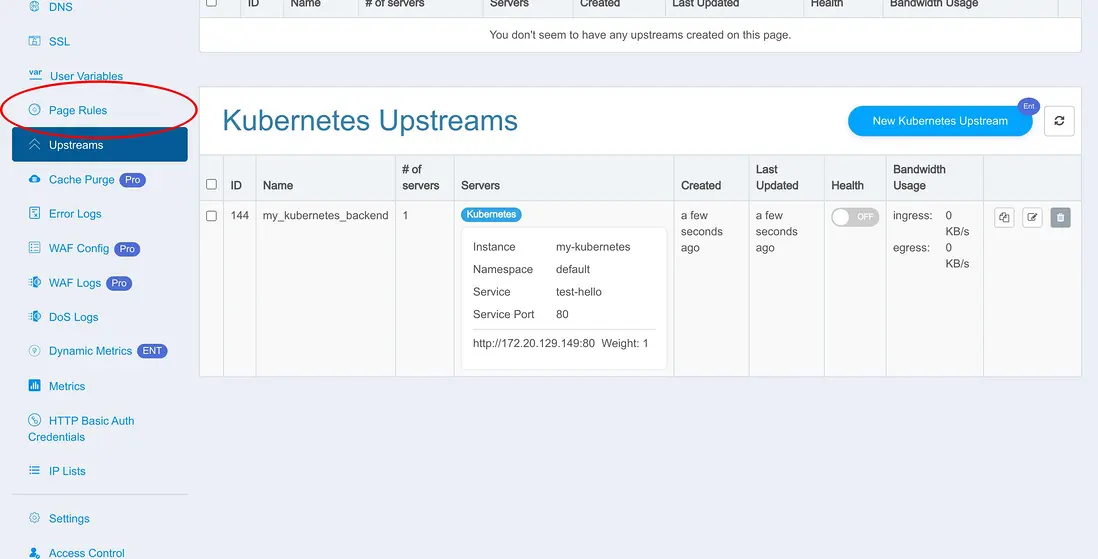The width and height of the screenshot is (1098, 559).
Task: Open the Settings page
Action: (69, 518)
